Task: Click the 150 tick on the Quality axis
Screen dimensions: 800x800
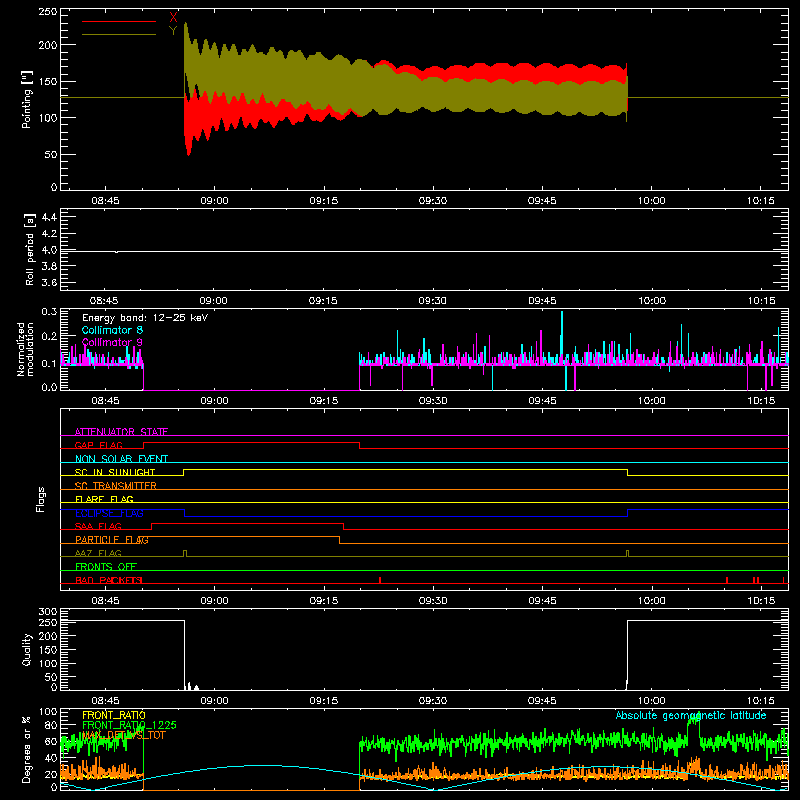Action: pyautogui.click(x=48, y=650)
